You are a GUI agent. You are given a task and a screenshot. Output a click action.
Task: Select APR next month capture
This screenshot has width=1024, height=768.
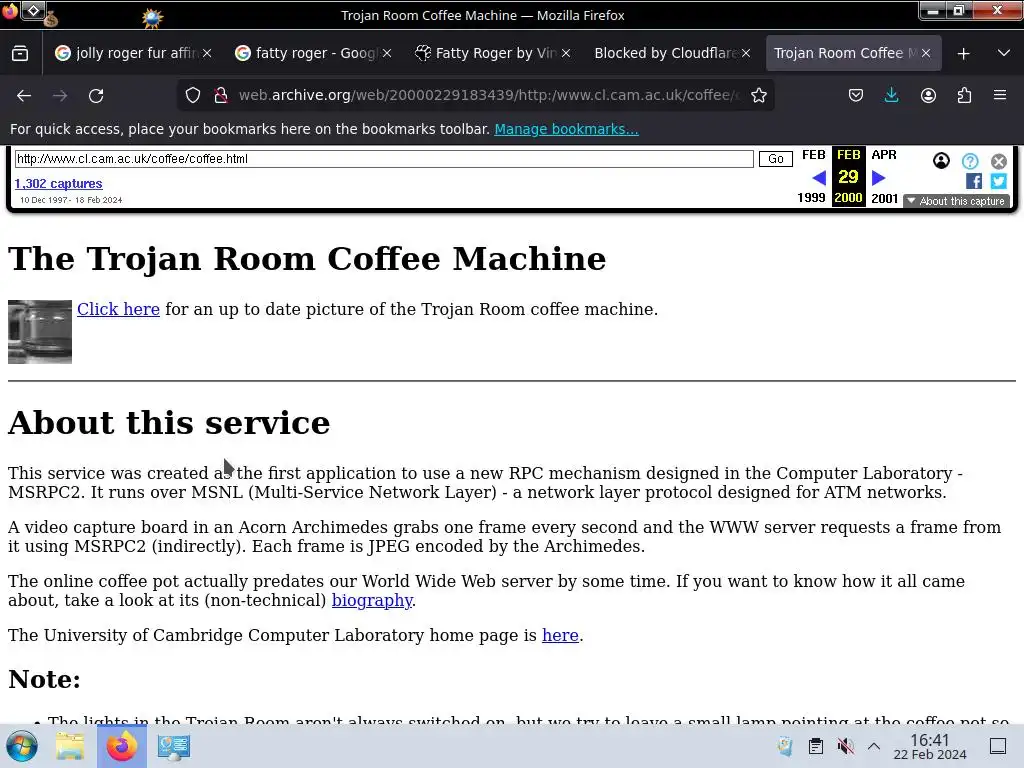click(x=884, y=155)
